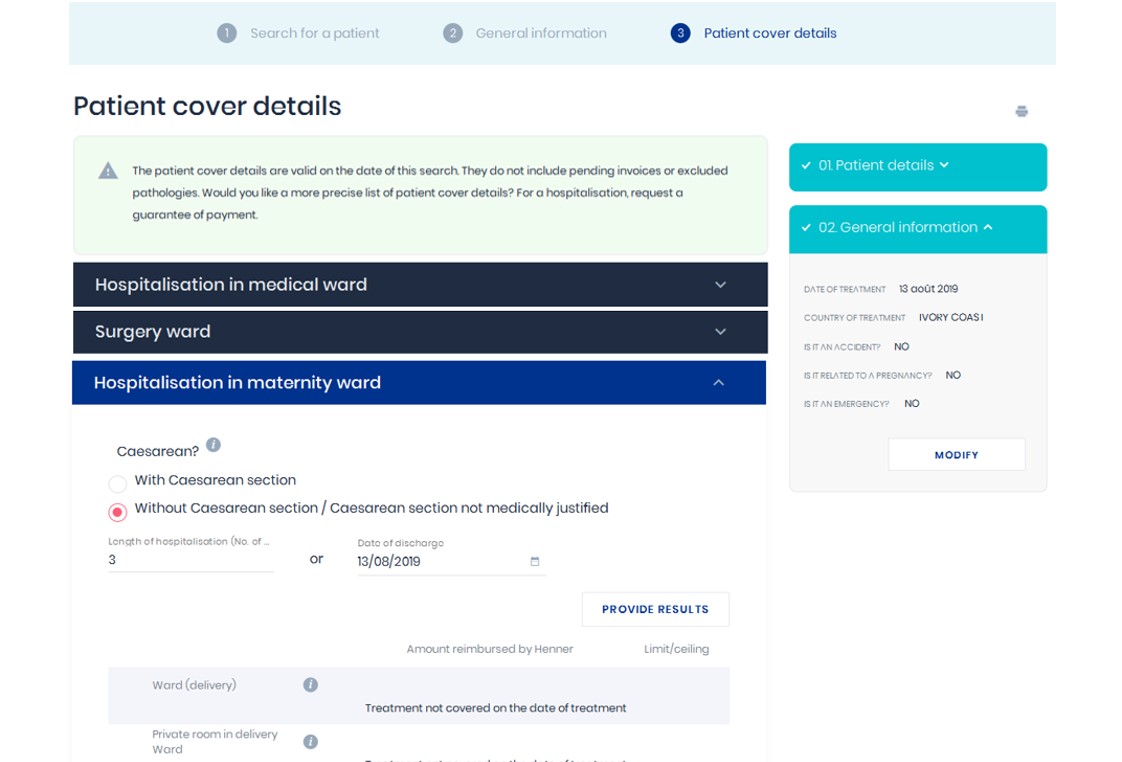This screenshot has height=762, width=1122.
Task: Select Without Caesarean section option
Action: point(118,512)
